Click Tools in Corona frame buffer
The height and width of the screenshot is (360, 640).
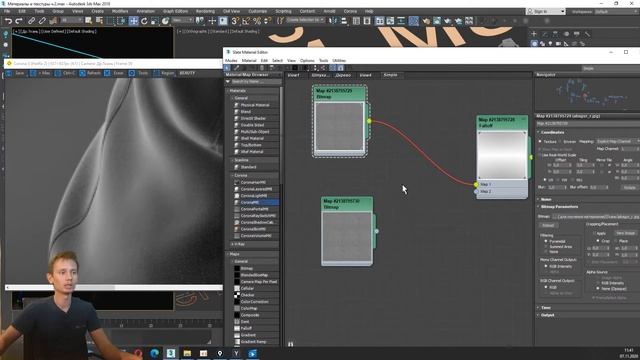(x=139, y=73)
